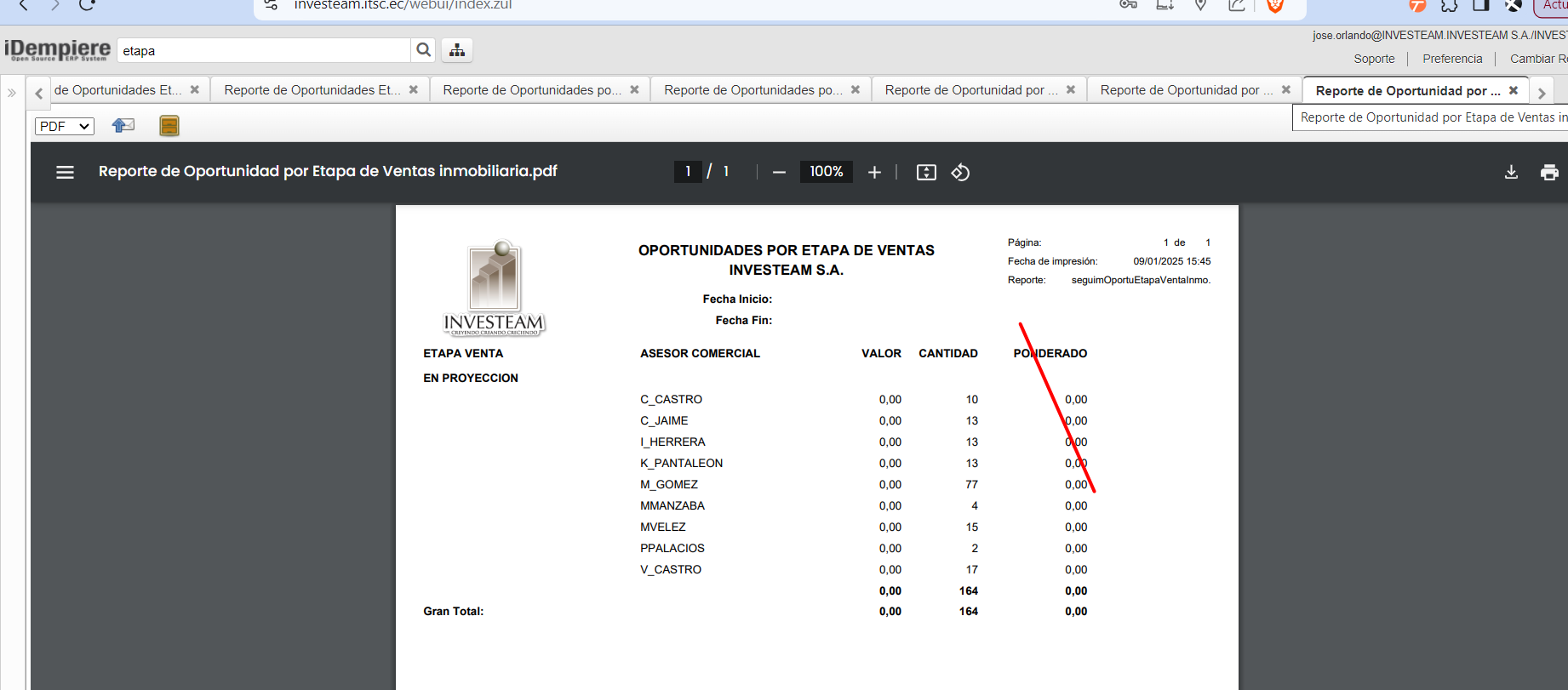The height and width of the screenshot is (690, 1568).
Task: Close the active Reporte de Oportunidad tab
Action: pos(1514,90)
